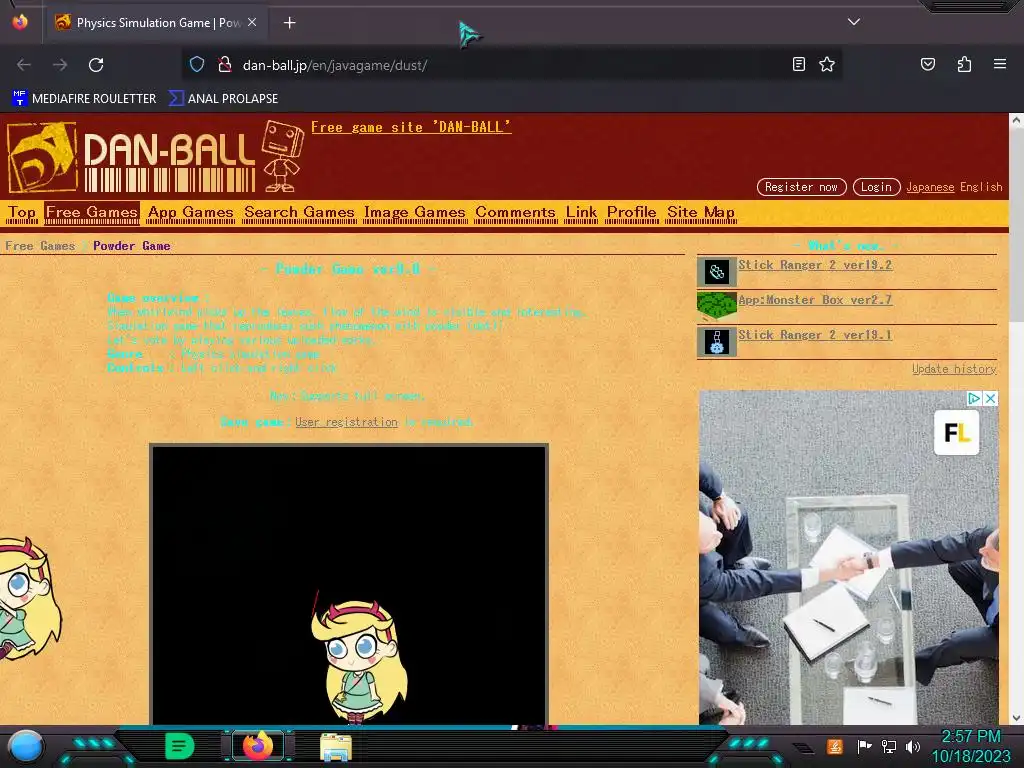Click the site security padlock icon
Image resolution: width=1024 pixels, height=768 pixels.
pyautogui.click(x=225, y=65)
